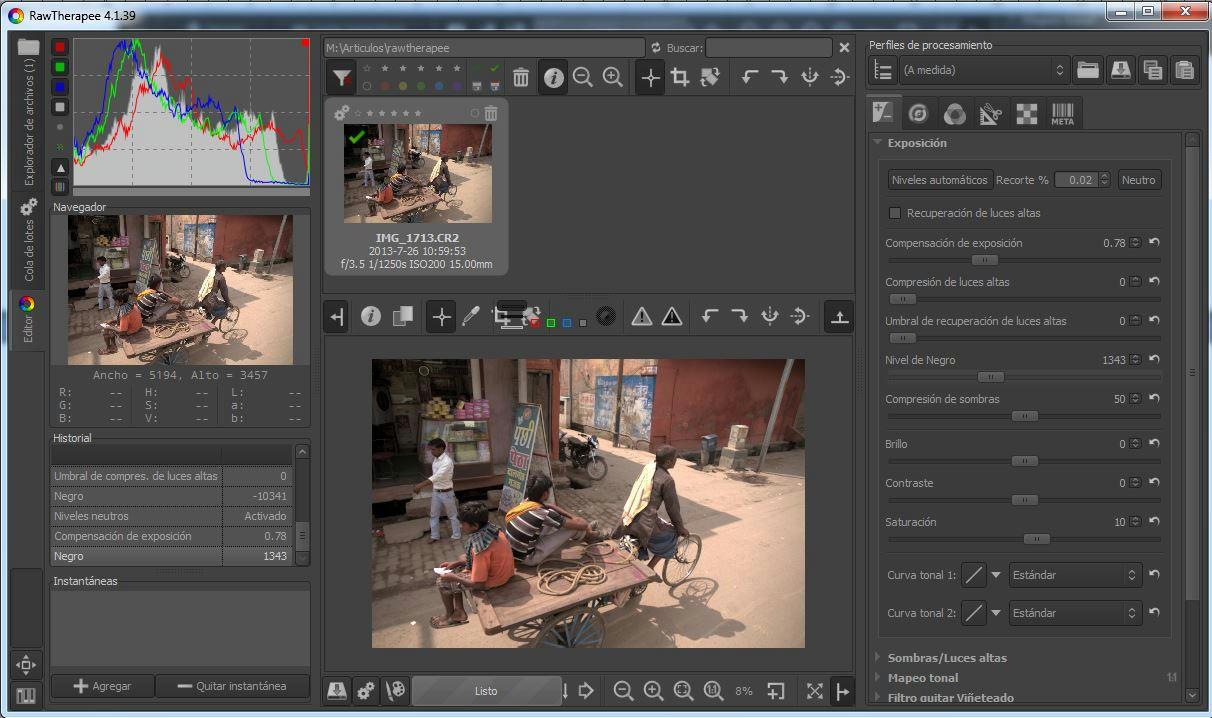Click the zoom to fit icon
Screen dimensions: 1212x718
[x=683, y=691]
